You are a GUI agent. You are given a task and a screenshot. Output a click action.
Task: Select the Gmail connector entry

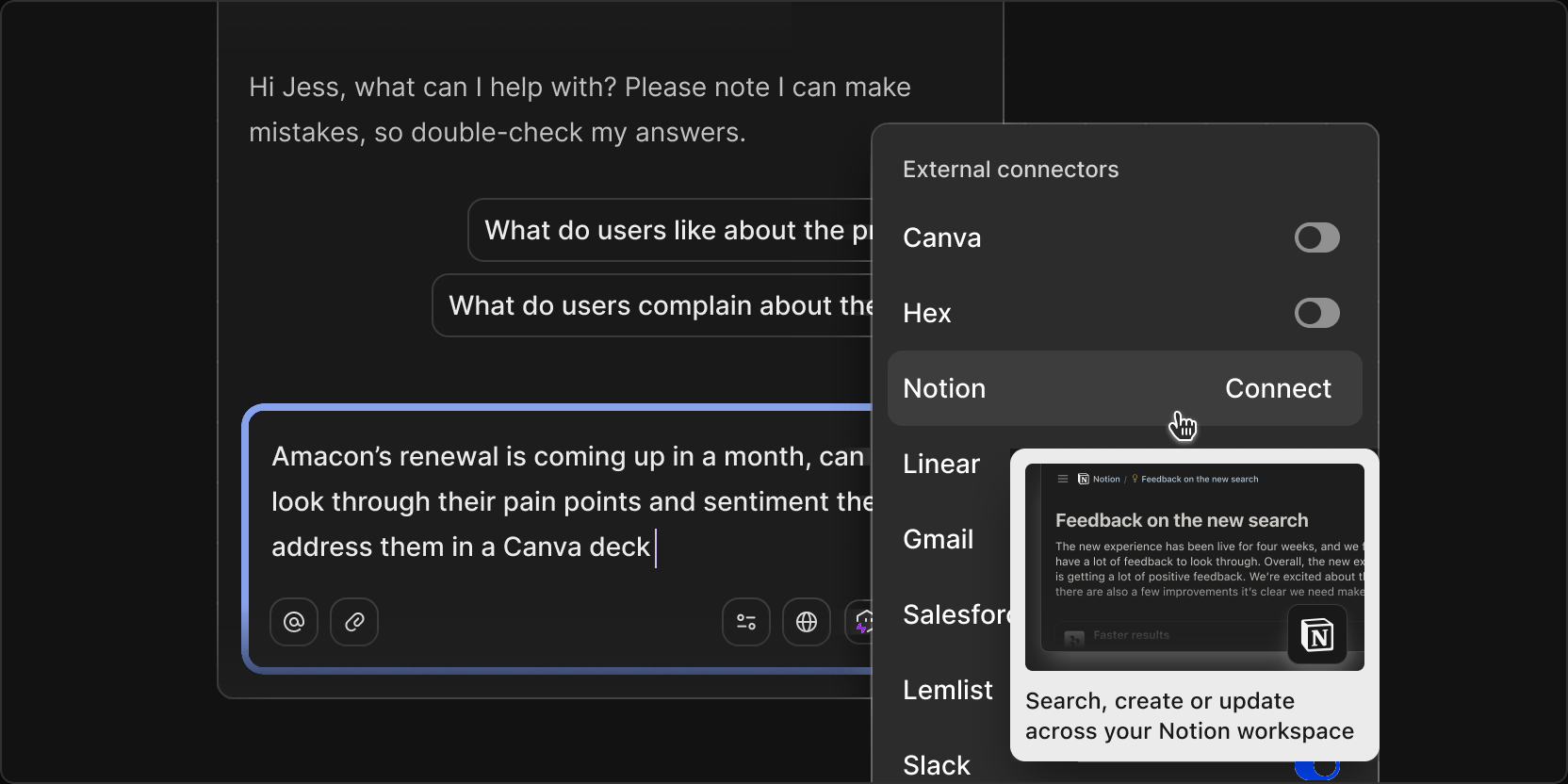(938, 539)
